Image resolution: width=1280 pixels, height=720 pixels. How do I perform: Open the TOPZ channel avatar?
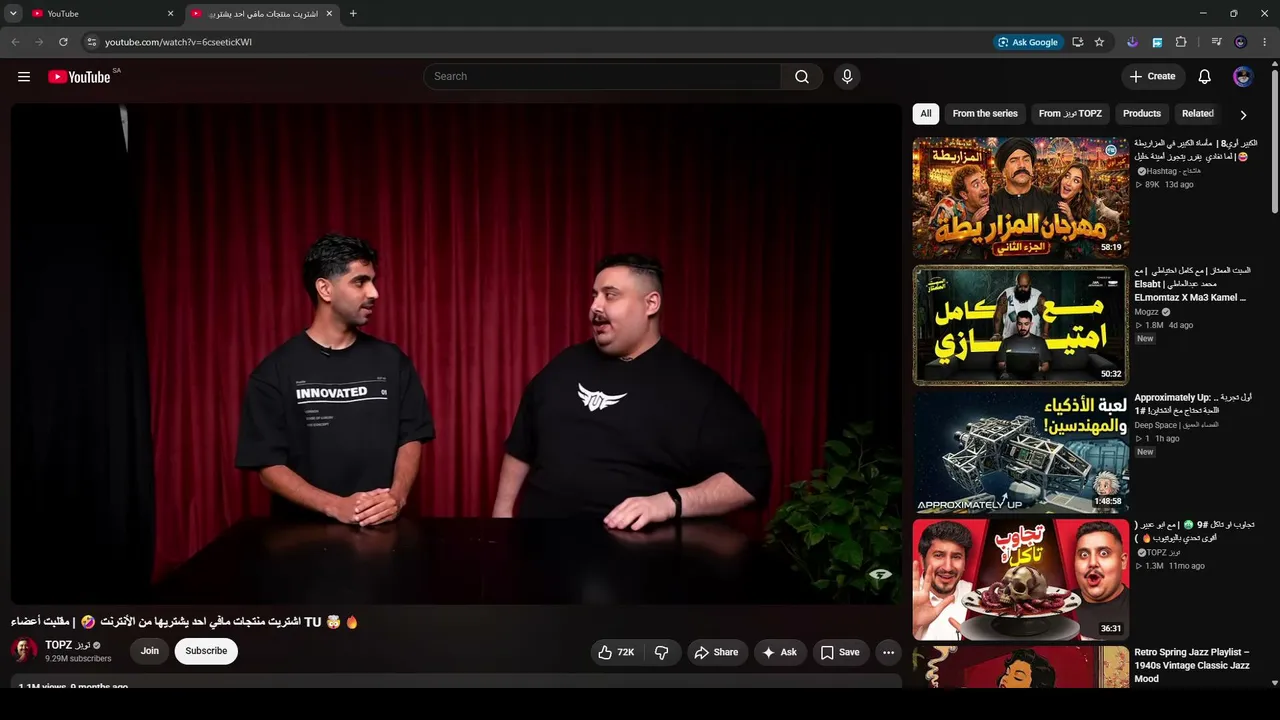click(x=24, y=651)
